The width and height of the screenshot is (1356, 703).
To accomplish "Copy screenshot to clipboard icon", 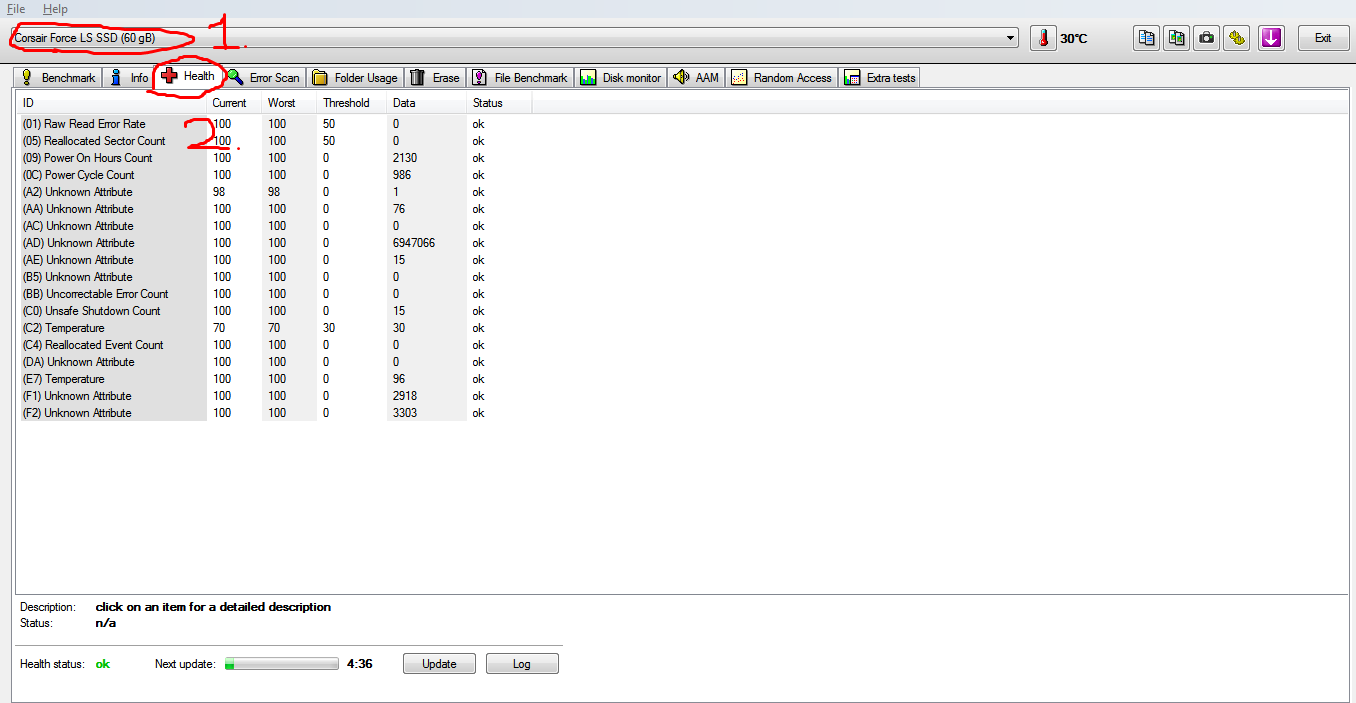I will (1177, 38).
